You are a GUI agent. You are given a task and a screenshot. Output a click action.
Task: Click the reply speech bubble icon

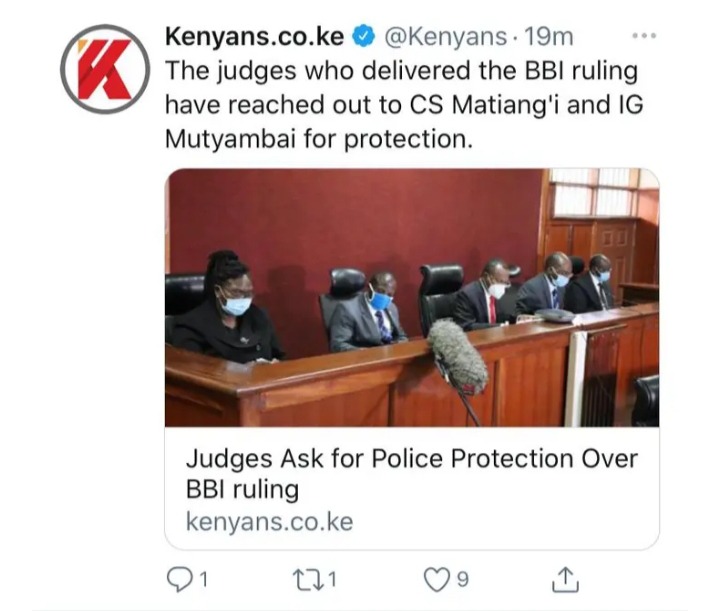pyautogui.click(x=179, y=579)
